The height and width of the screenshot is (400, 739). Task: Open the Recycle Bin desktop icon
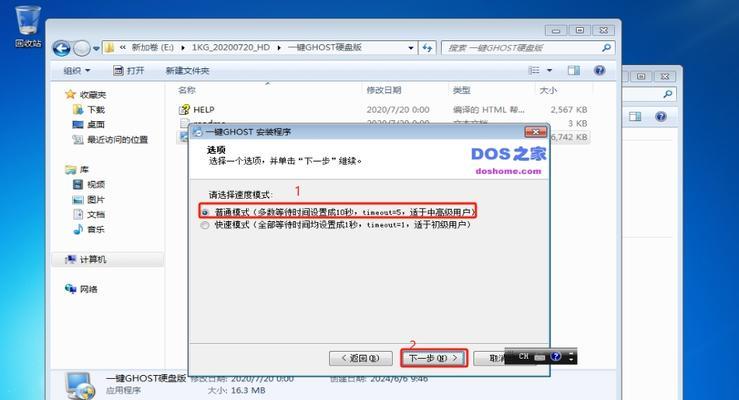(27, 26)
